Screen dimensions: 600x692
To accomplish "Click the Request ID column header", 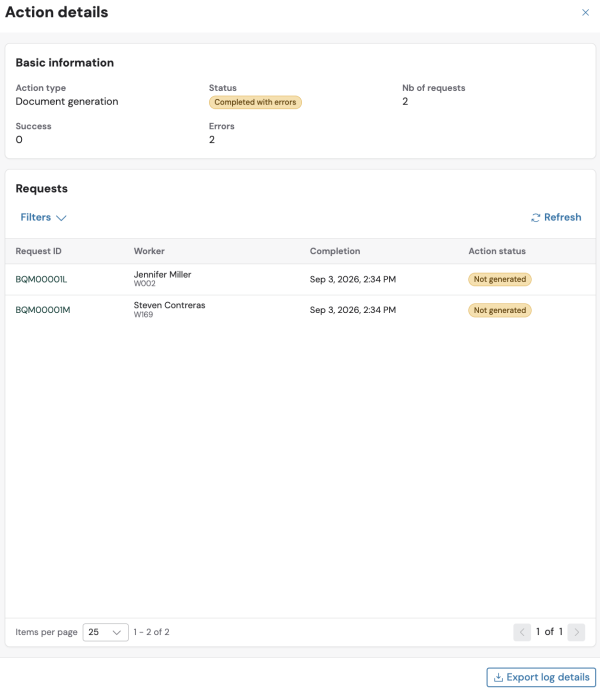I will [38, 251].
